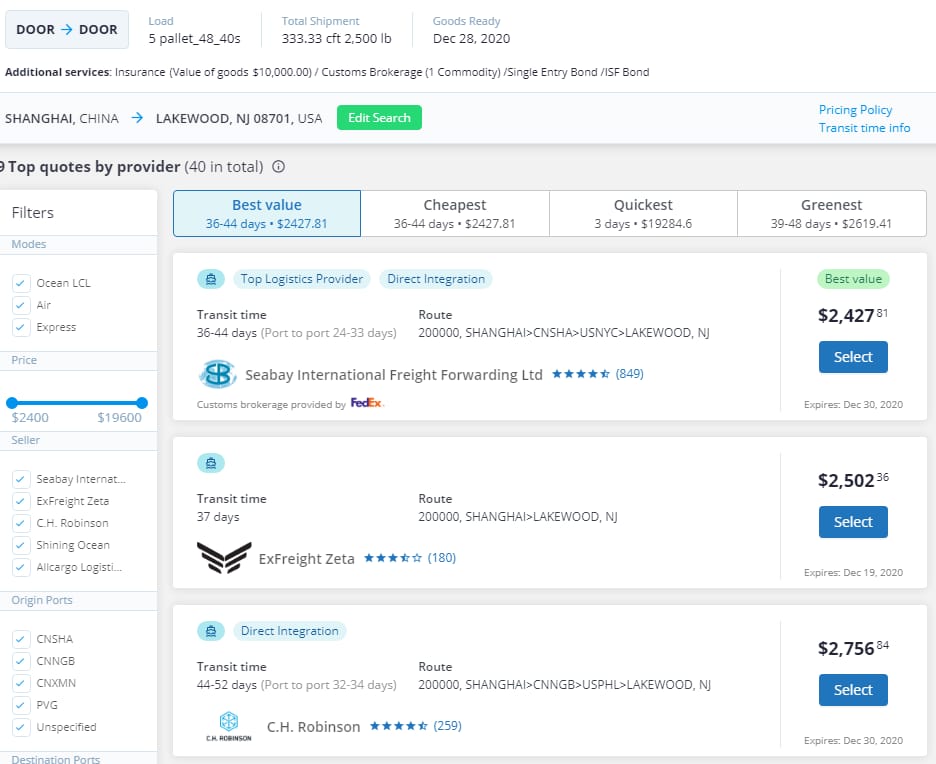
Task: Click the Seller filter section header
Action: pos(78,440)
